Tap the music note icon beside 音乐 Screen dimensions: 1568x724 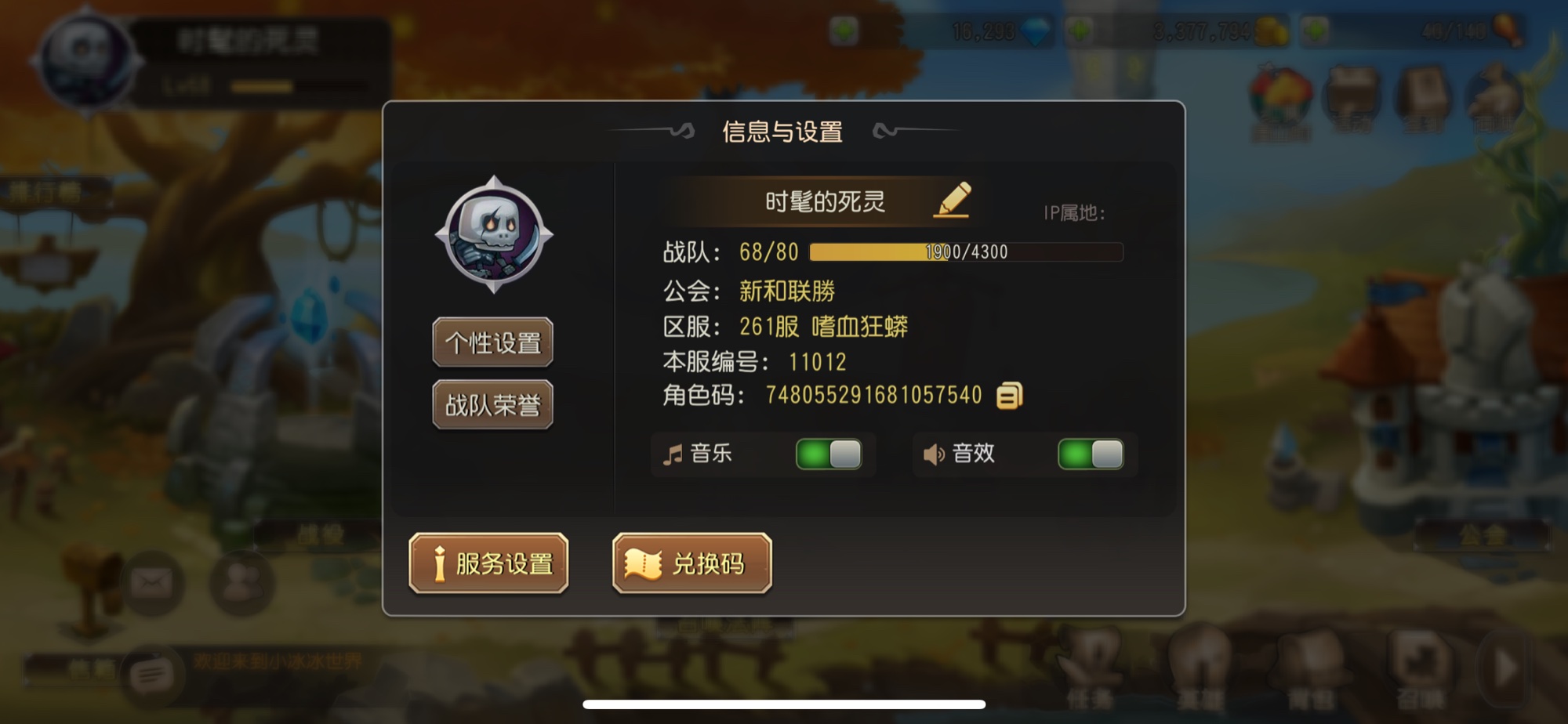673,454
